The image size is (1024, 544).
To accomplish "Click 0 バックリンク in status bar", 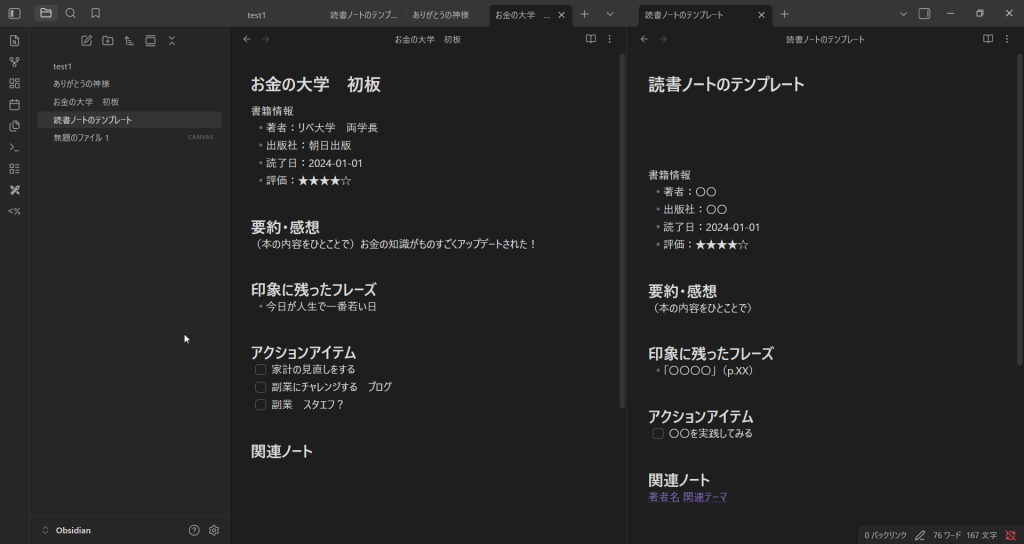I will point(886,536).
